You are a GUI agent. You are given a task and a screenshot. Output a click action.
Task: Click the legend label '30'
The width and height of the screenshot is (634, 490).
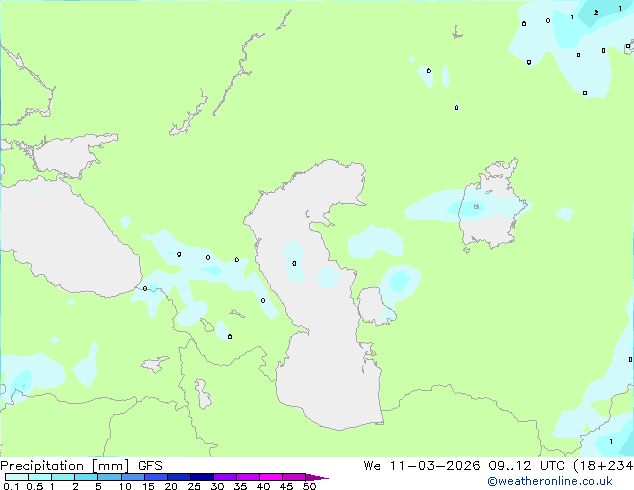click(x=217, y=486)
